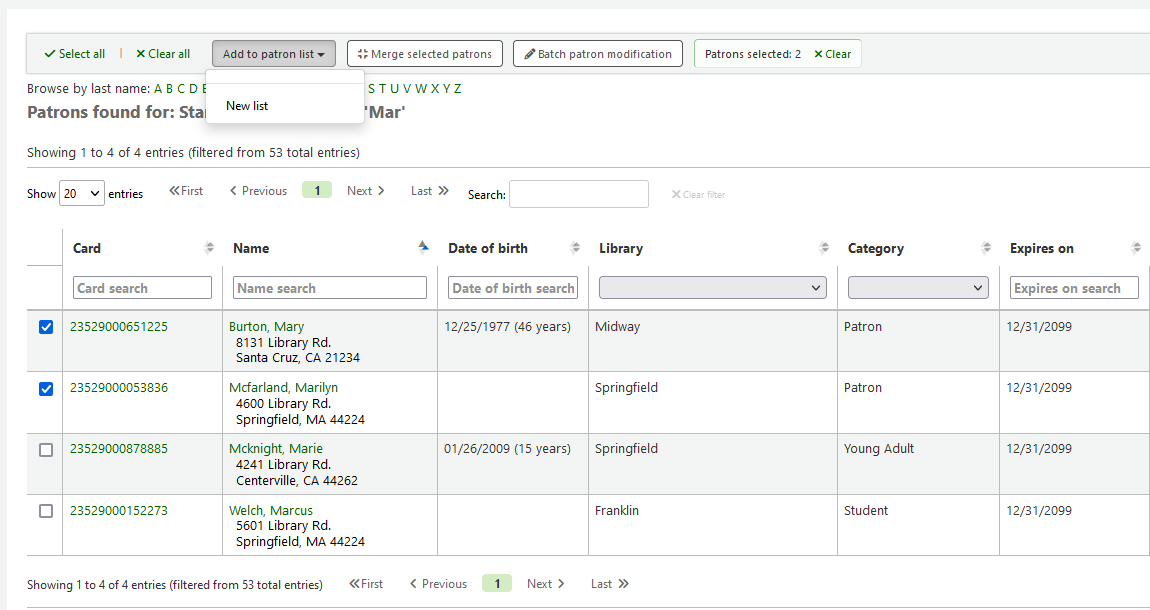Click the pencil icon on Batch patron modification

click(529, 53)
